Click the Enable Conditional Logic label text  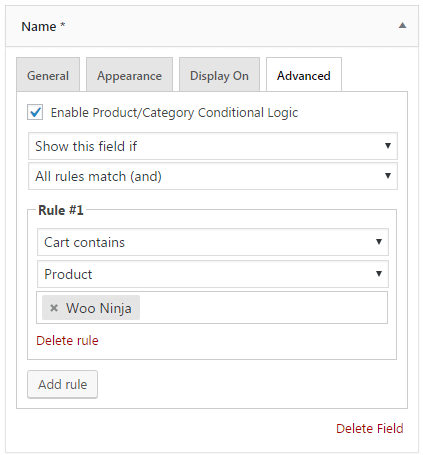tap(174, 113)
